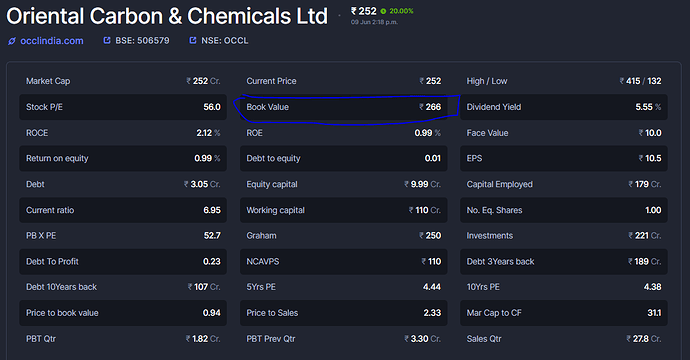690x360 pixels.
Task: Click the external link icon before NSE
Action: coord(193,40)
